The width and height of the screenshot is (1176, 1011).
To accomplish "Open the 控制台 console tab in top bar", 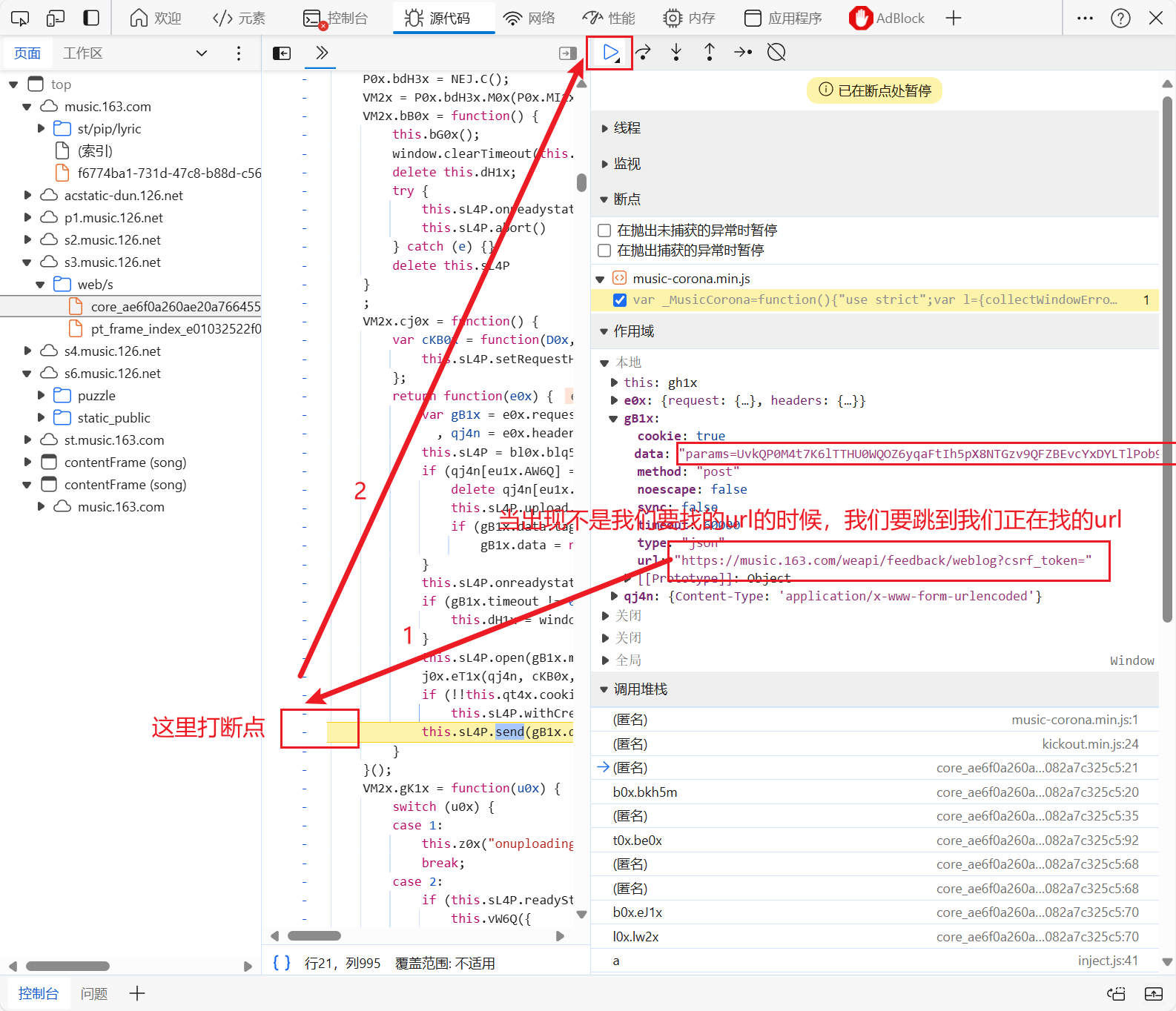I will pos(336,18).
